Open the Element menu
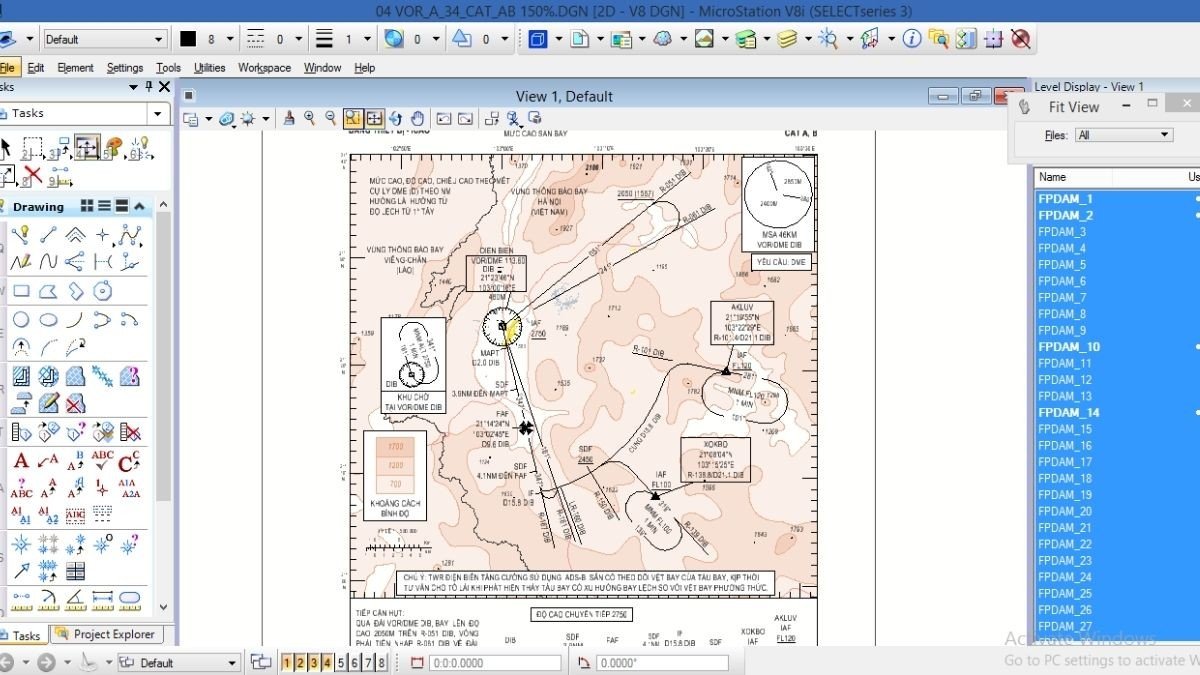The width and height of the screenshot is (1200, 675). 75,68
